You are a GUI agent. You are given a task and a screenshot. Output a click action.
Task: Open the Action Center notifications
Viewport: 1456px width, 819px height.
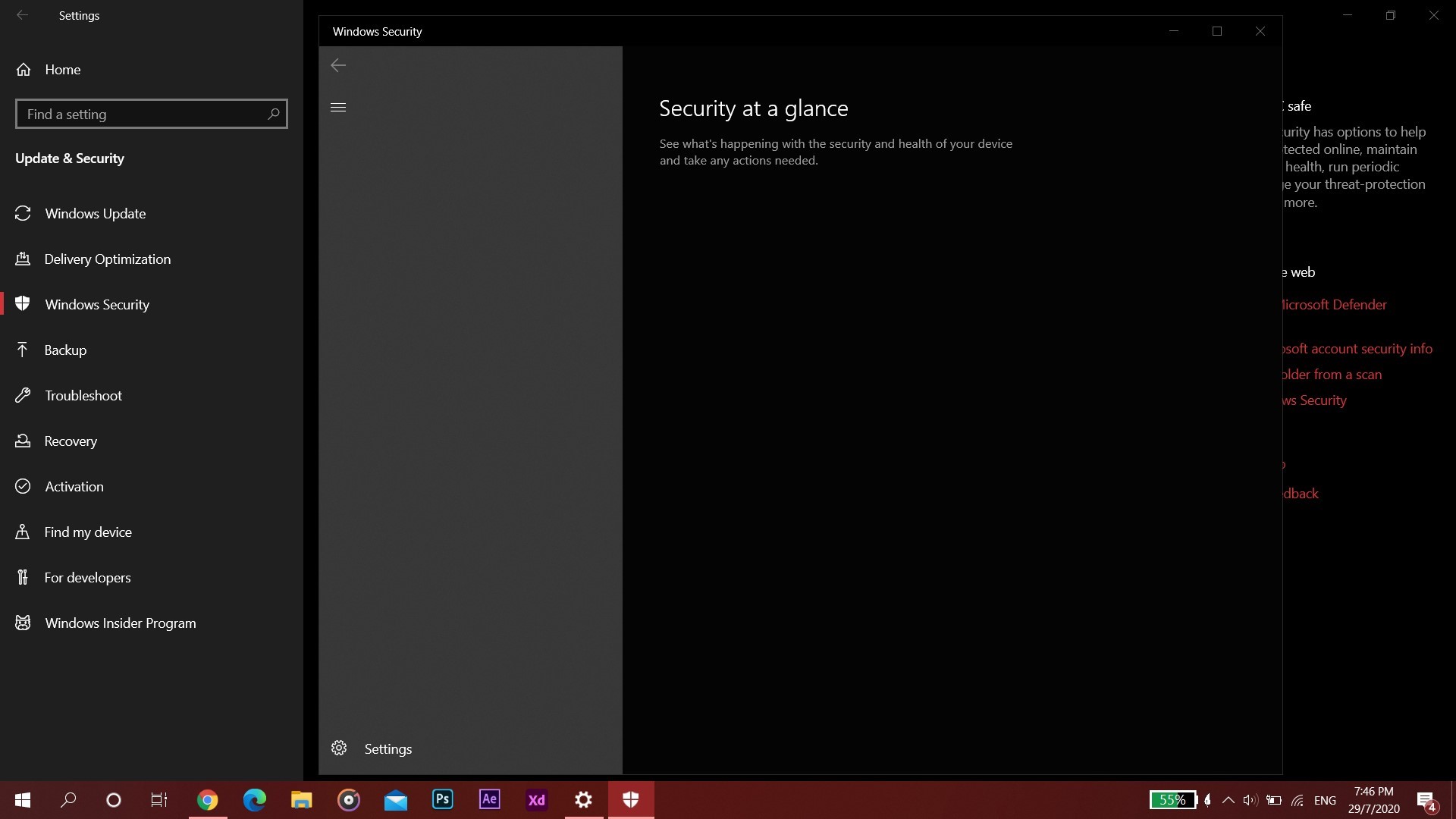1426,801
